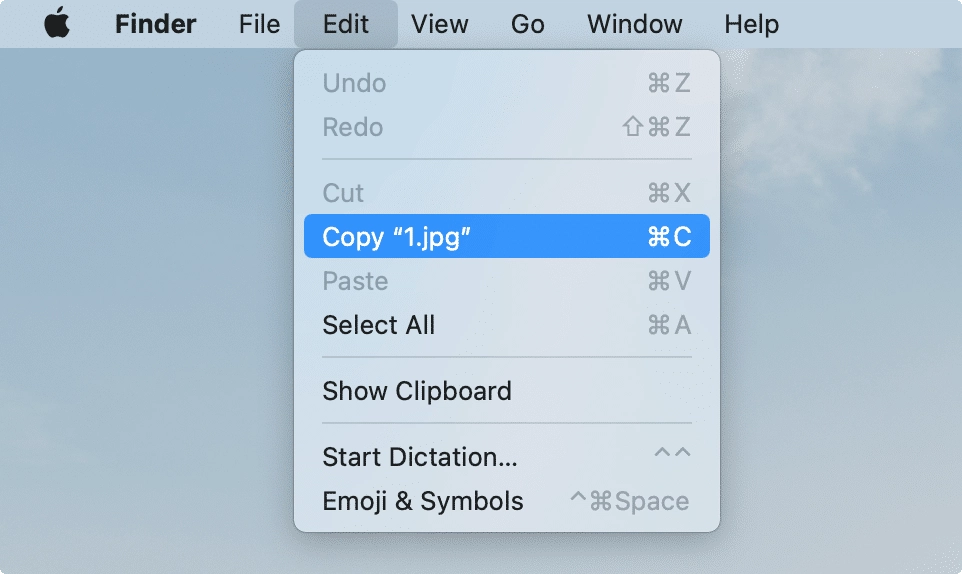This screenshot has height=574, width=962.
Task: Click the greyed-out Redo entry
Action: (x=352, y=127)
